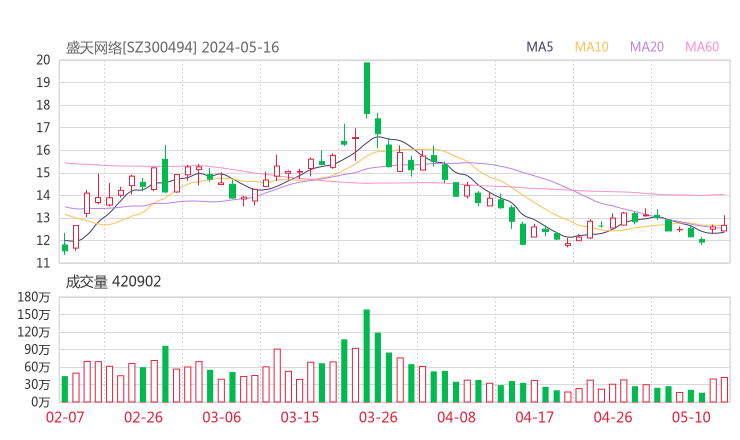Click the 04-17 date axis label
The width and height of the screenshot is (740, 440).
tap(535, 417)
